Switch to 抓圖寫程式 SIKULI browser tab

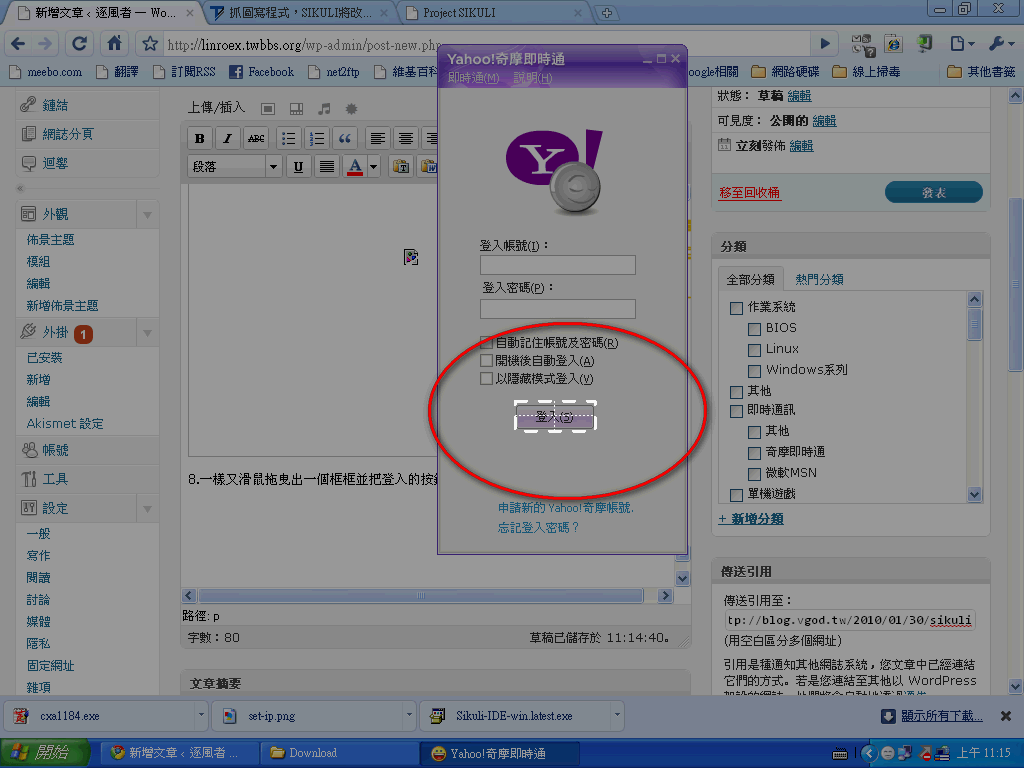coord(298,12)
